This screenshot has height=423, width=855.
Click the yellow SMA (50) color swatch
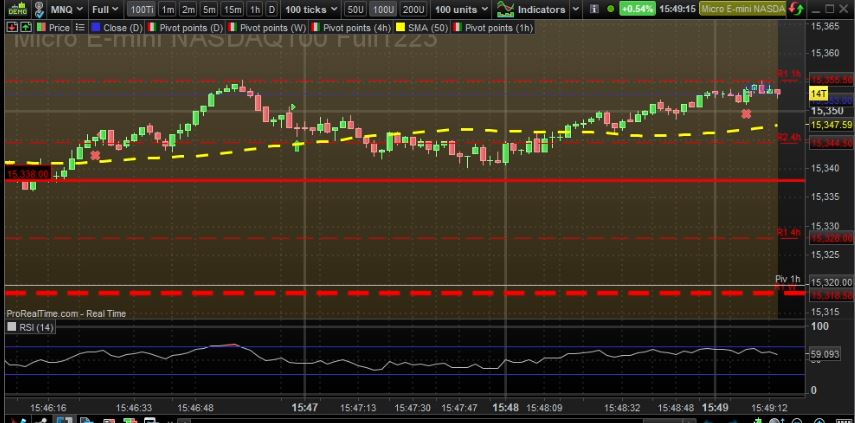point(400,27)
